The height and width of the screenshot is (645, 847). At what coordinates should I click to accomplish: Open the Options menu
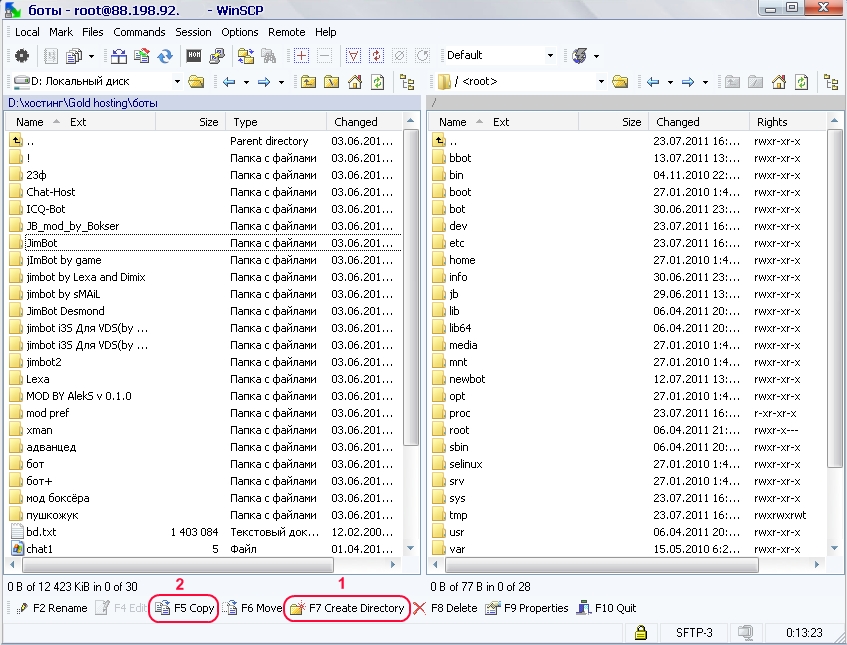coord(240,32)
